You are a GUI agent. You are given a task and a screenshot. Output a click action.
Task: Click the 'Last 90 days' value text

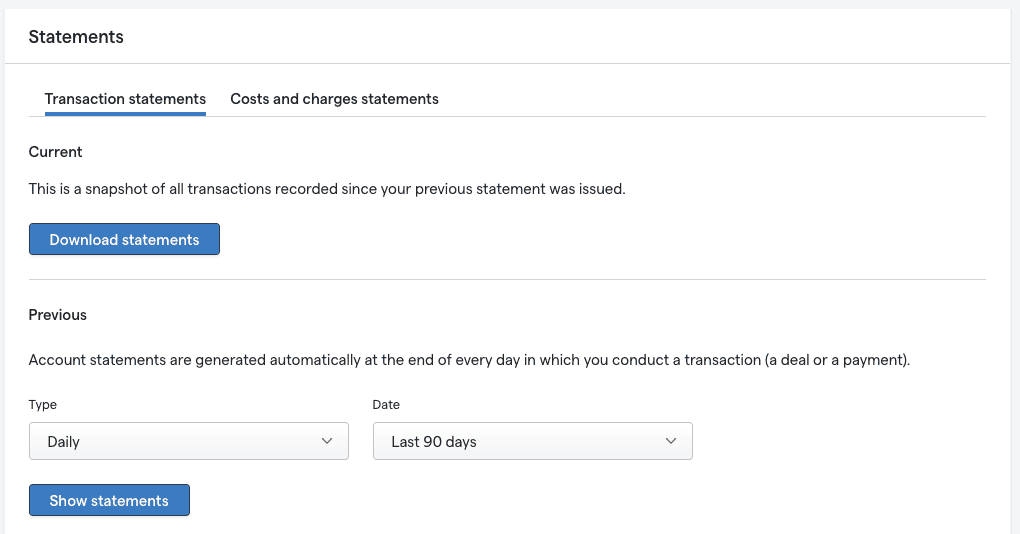pos(434,442)
